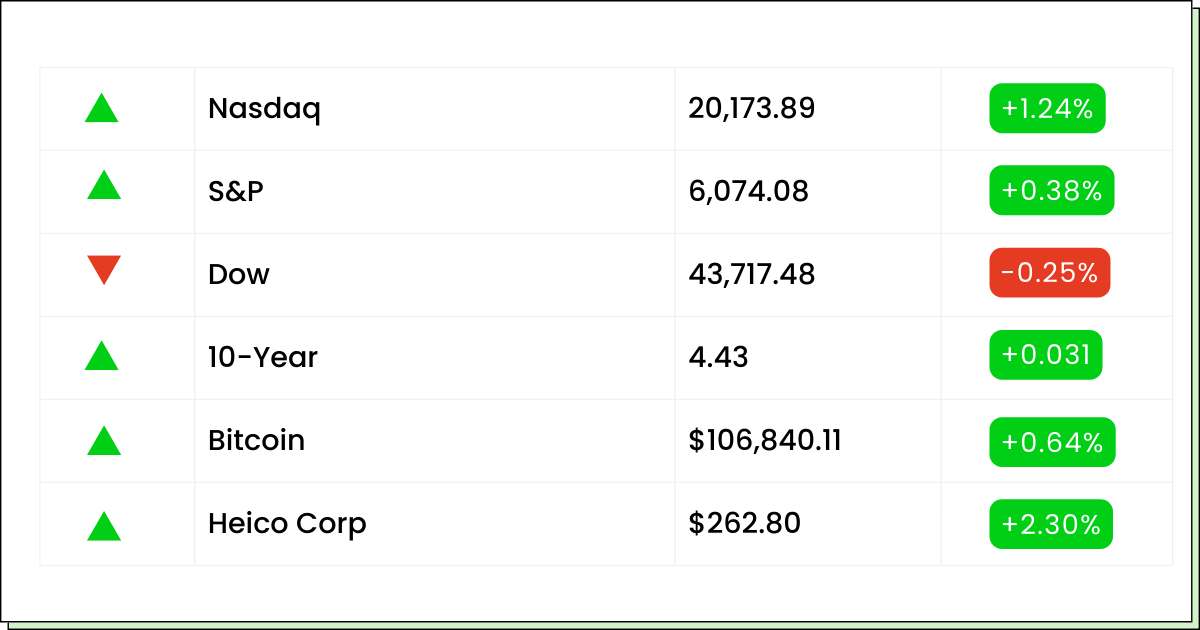This screenshot has width=1200, height=630.
Task: Click the red -0.25% badge
Action: pyautogui.click(x=1049, y=273)
